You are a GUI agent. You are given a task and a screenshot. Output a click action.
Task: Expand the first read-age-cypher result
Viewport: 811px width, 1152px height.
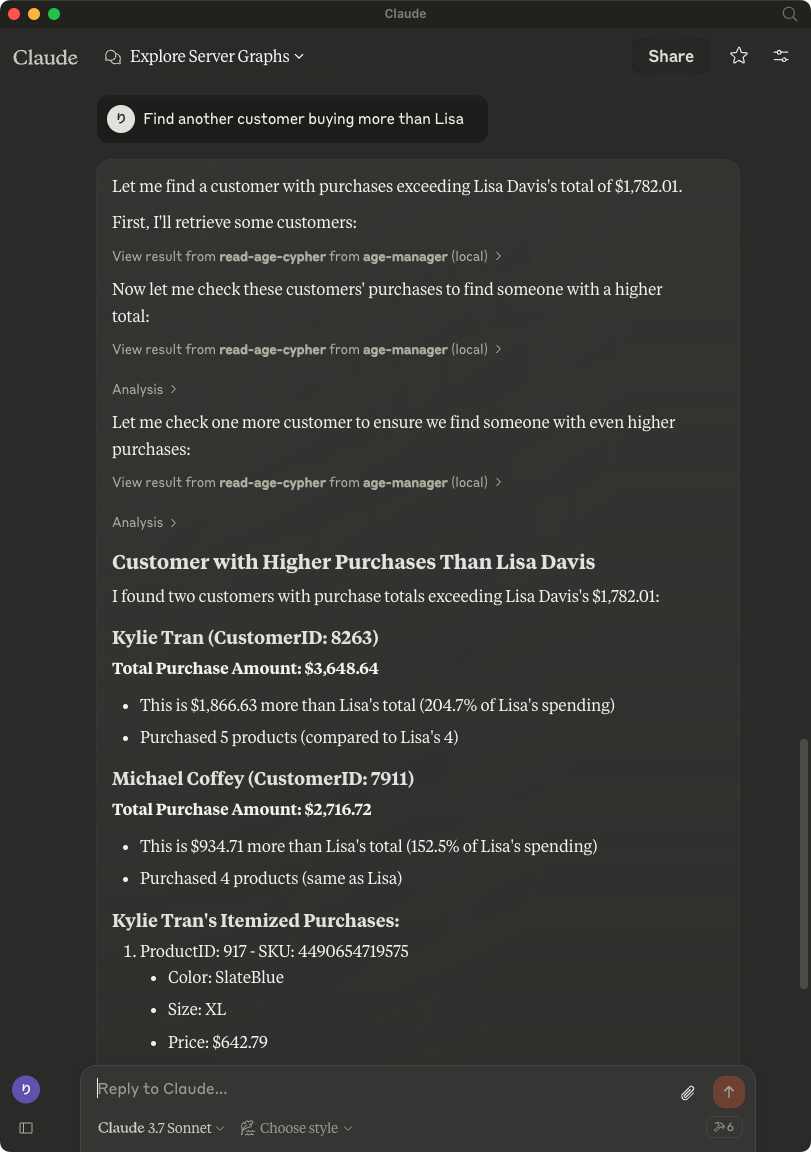(307, 256)
